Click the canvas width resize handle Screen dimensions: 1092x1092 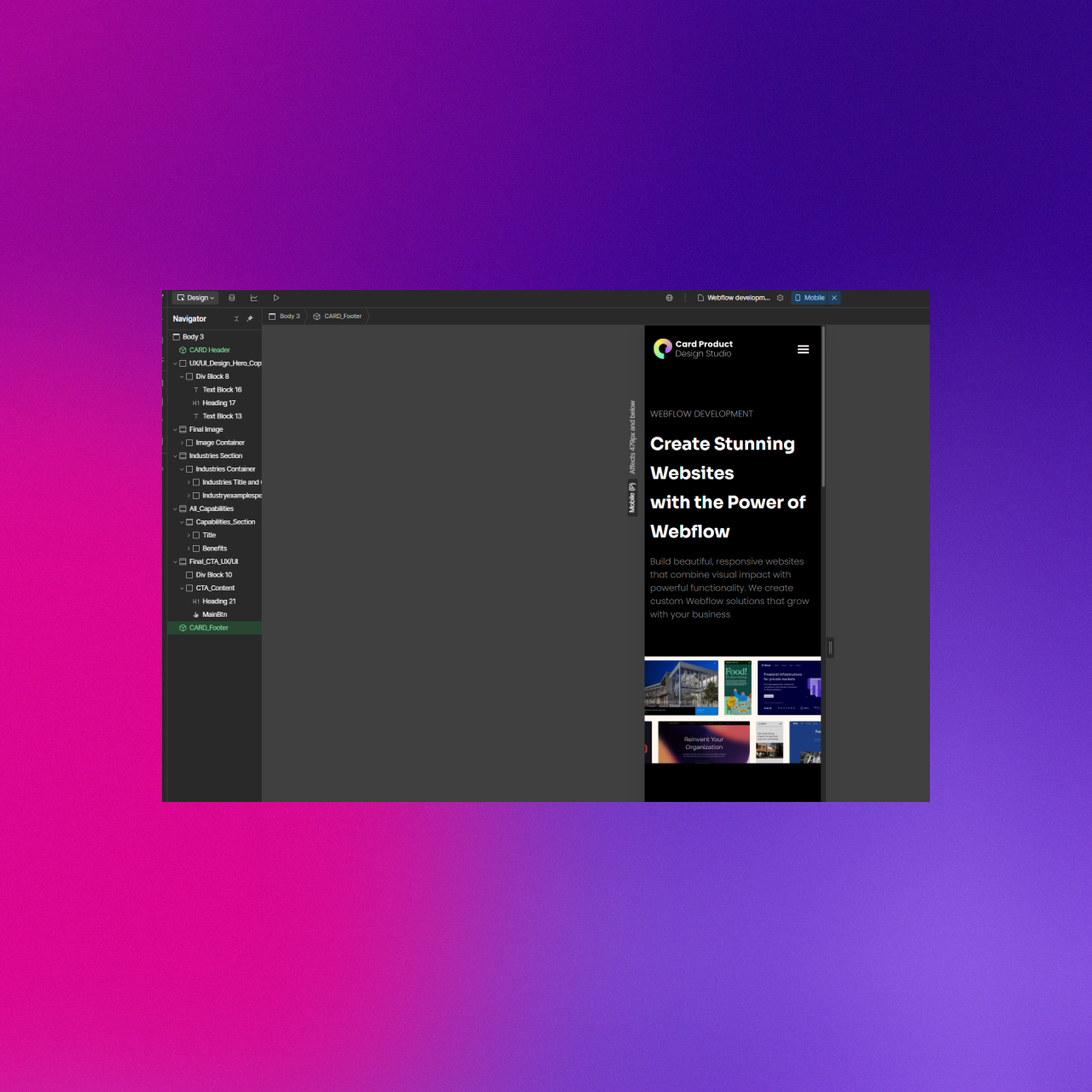point(830,648)
